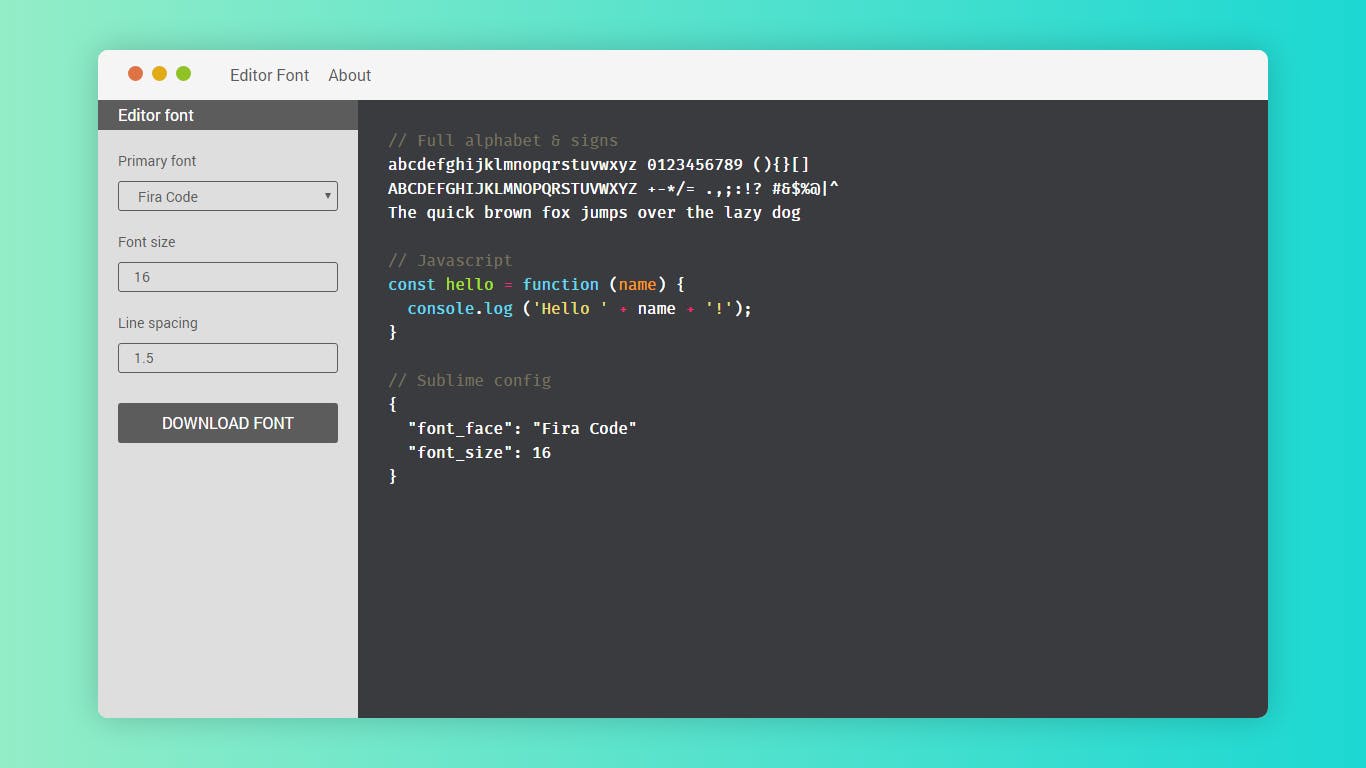Select Fira Code in the font selector
Screen dimensions: 1366x768
click(227, 196)
